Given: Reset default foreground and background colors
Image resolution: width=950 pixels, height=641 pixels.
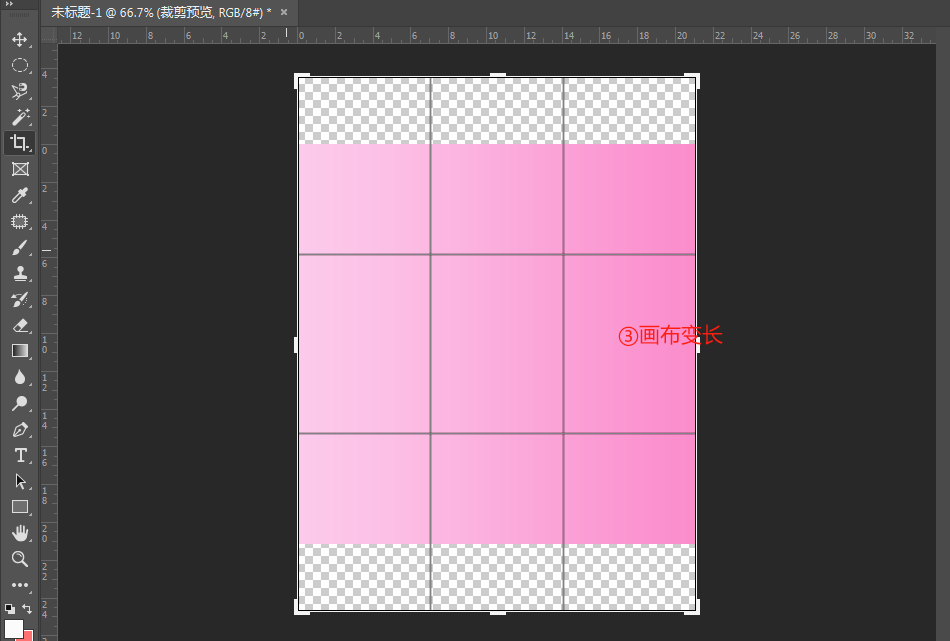Looking at the screenshot, I should 10,608.
